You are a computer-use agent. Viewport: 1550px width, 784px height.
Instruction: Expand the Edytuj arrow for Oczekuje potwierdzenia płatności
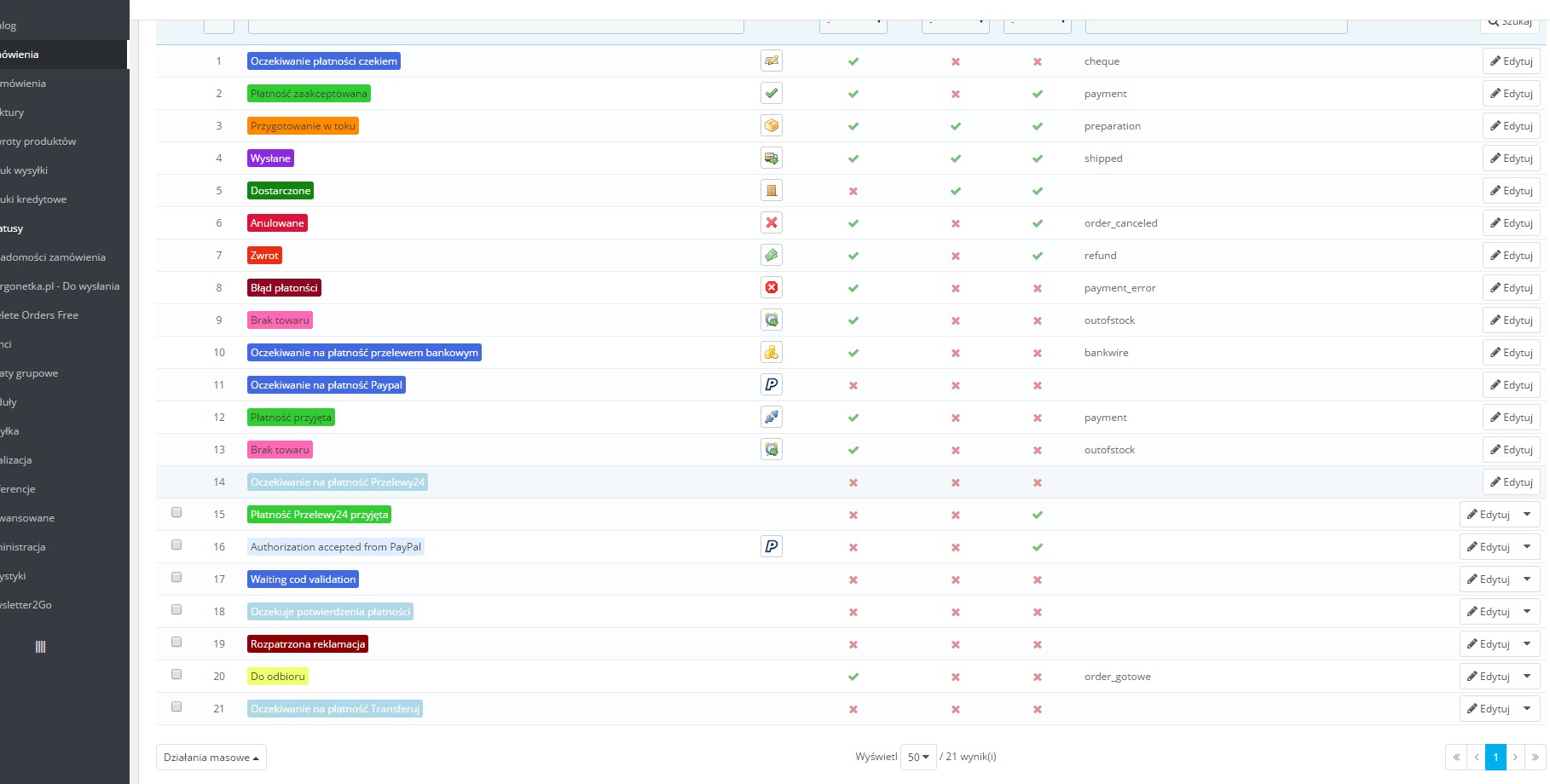(1528, 611)
